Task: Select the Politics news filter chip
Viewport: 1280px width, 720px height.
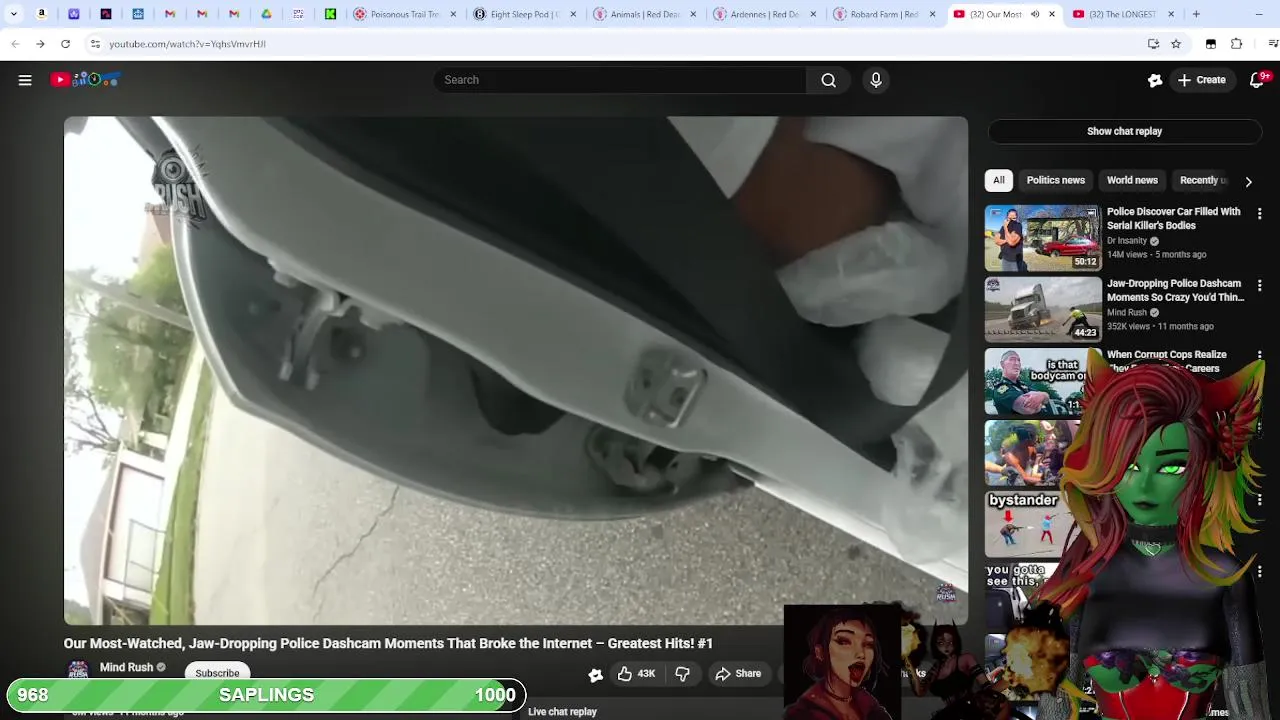Action: (x=1055, y=180)
